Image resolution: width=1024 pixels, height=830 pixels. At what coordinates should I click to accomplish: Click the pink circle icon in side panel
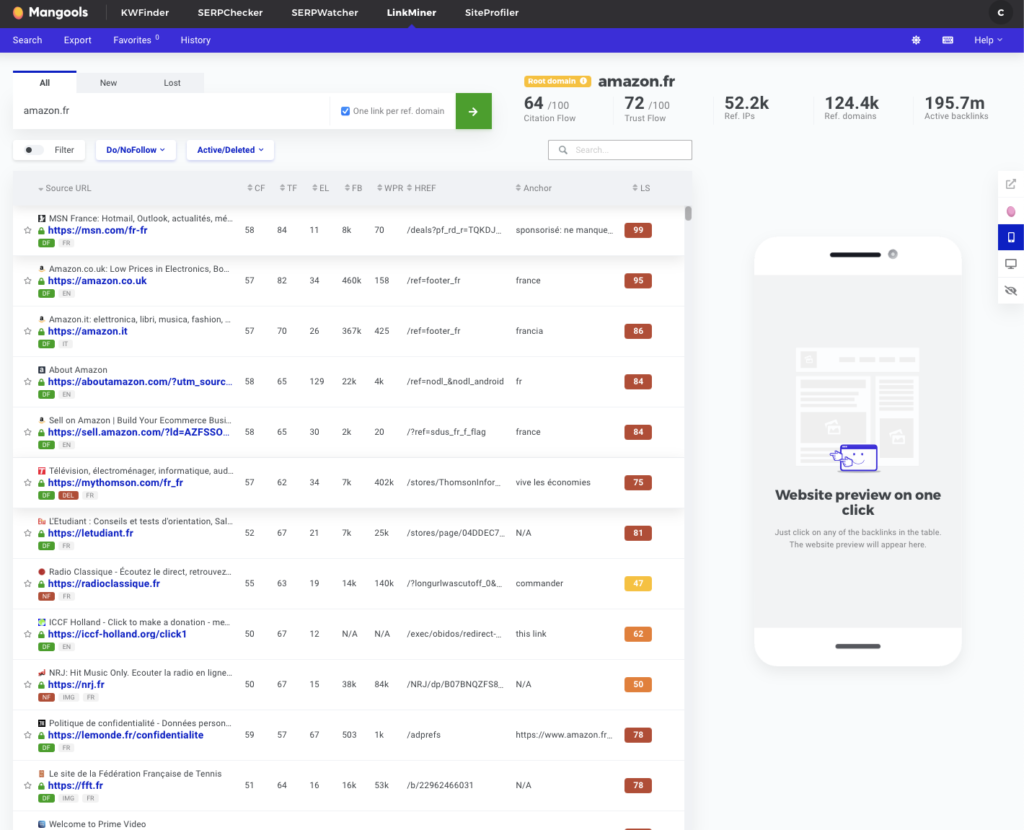tap(1011, 212)
